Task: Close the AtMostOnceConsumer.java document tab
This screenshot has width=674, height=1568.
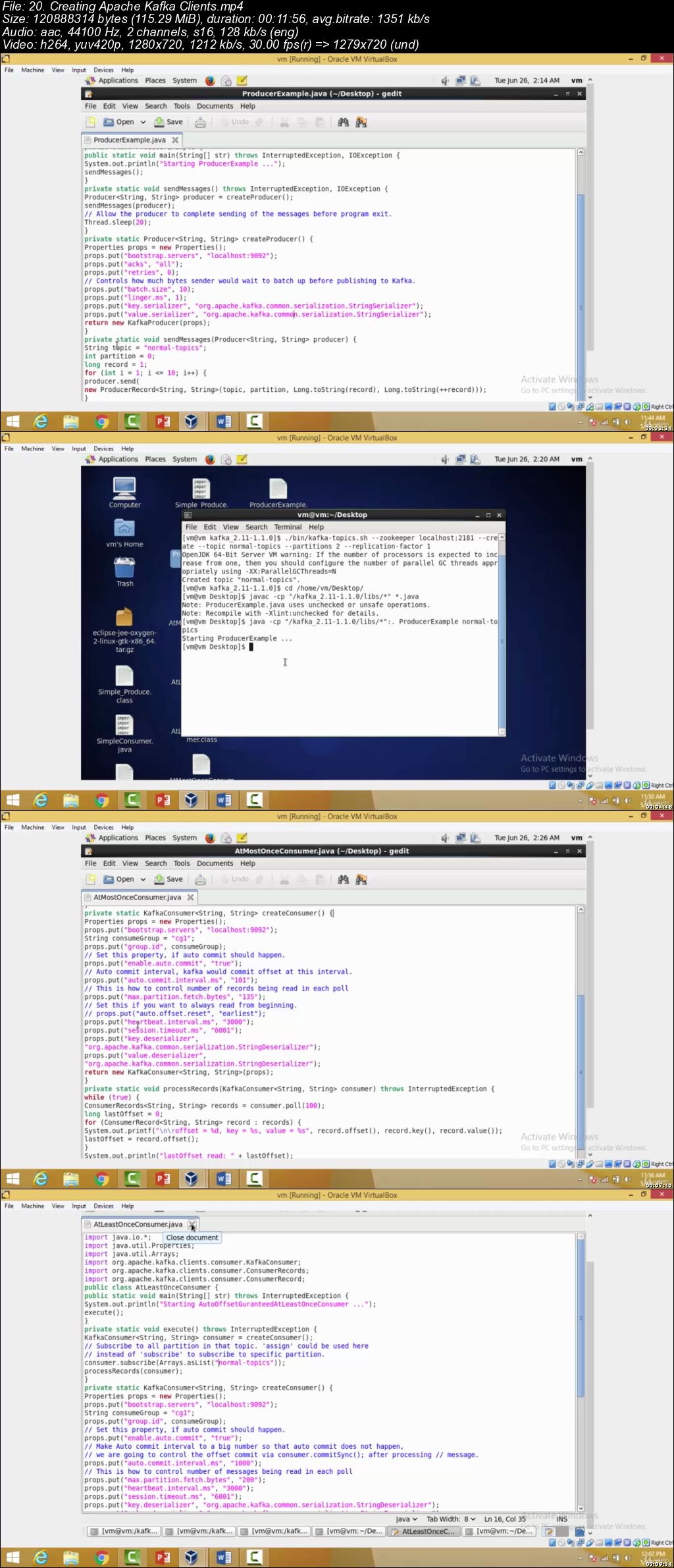Action: (190, 897)
